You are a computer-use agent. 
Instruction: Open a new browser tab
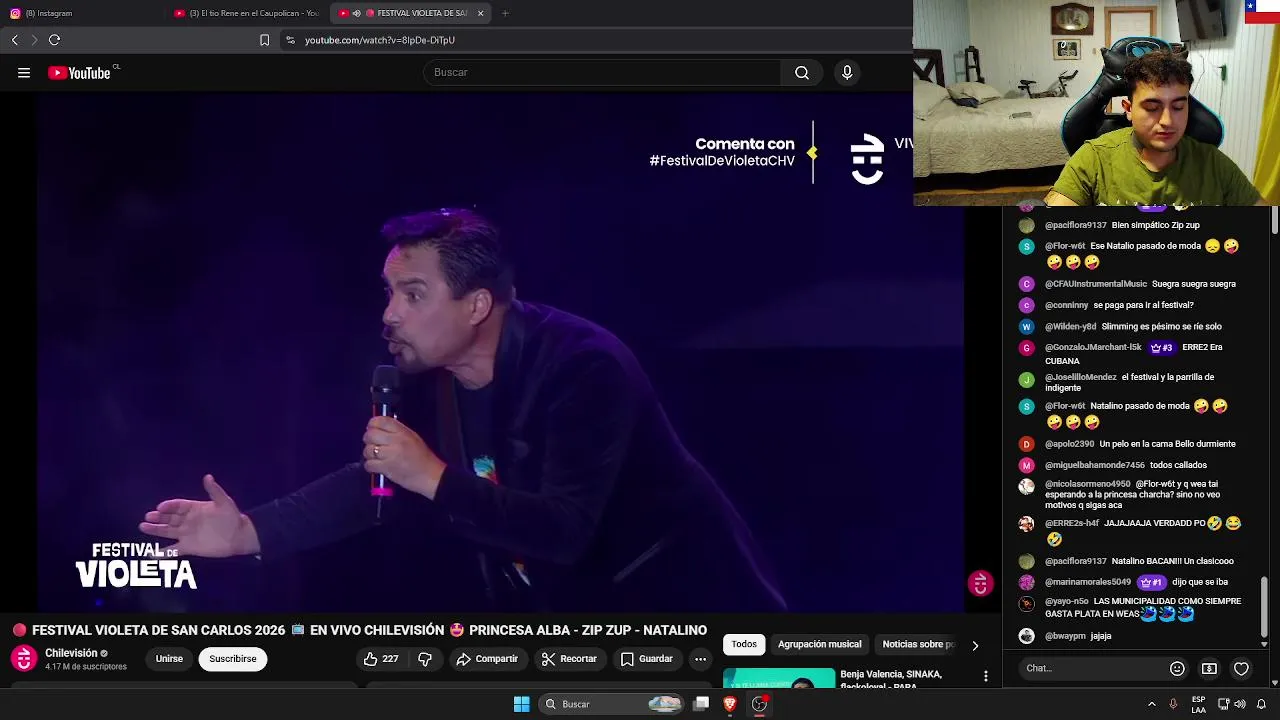click(505, 13)
